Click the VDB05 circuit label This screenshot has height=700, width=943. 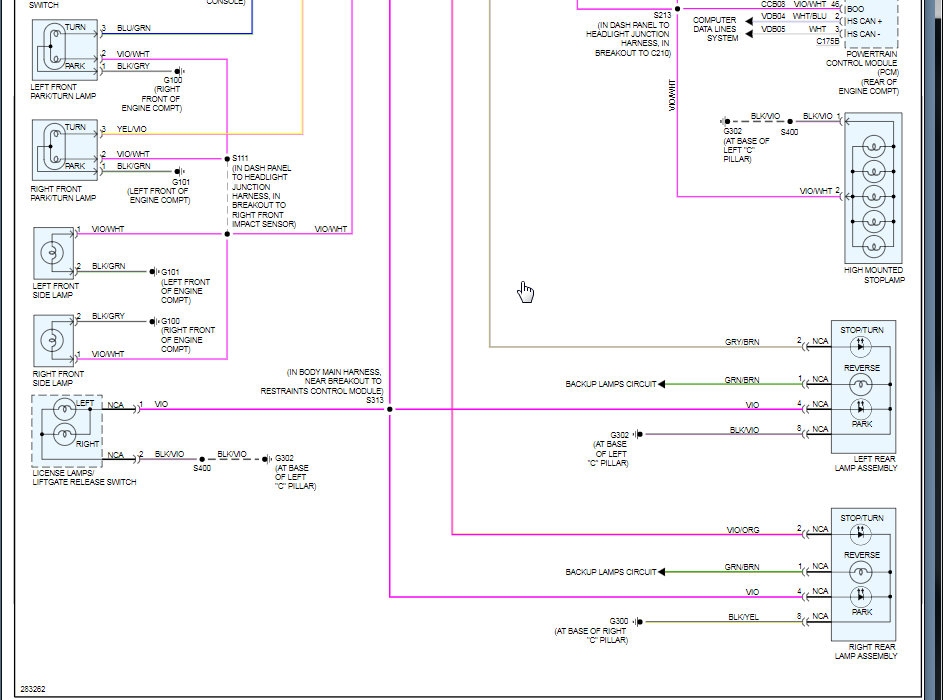[773, 29]
